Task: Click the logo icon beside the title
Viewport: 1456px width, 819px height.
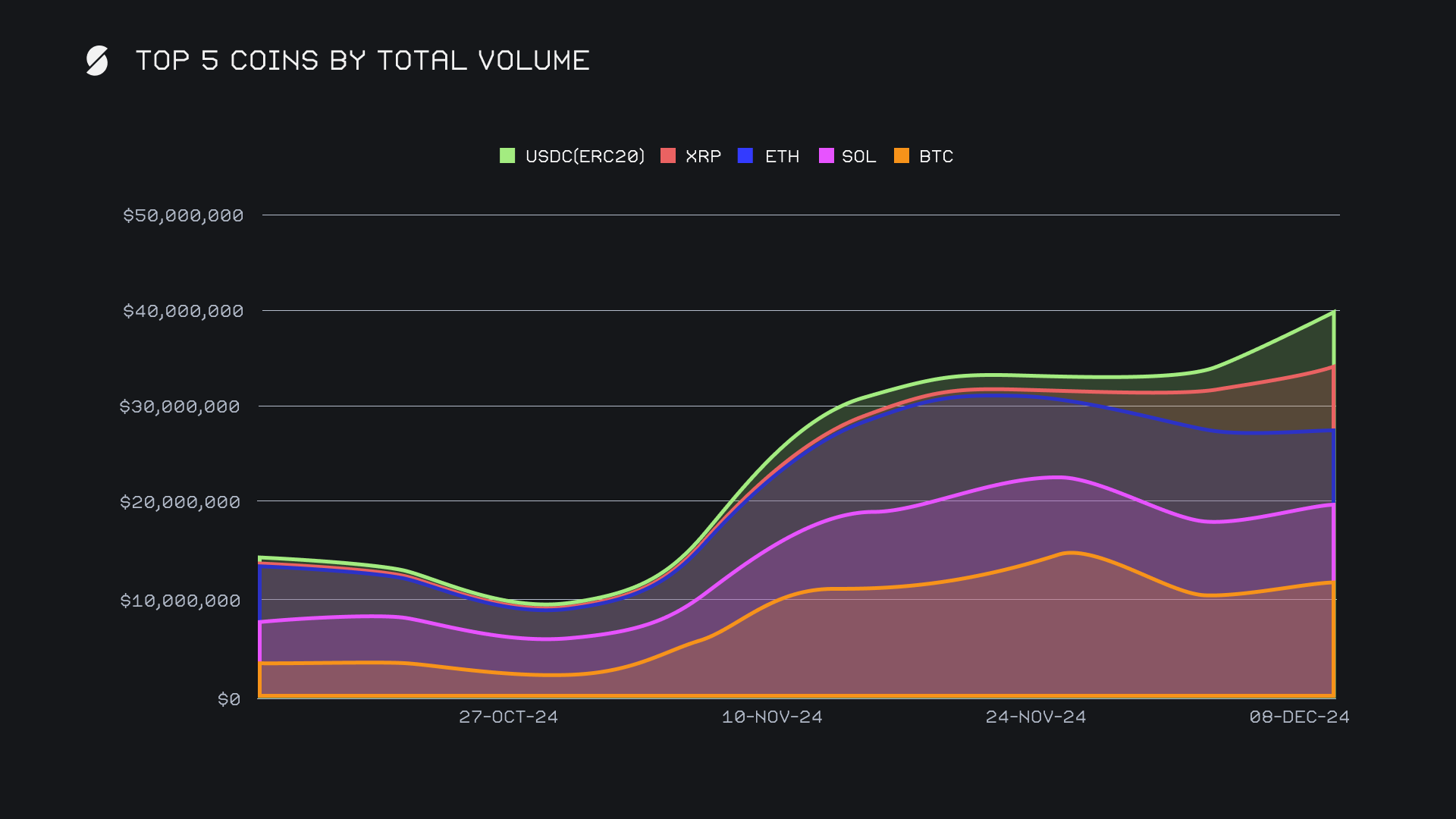Action: pyautogui.click(x=97, y=61)
